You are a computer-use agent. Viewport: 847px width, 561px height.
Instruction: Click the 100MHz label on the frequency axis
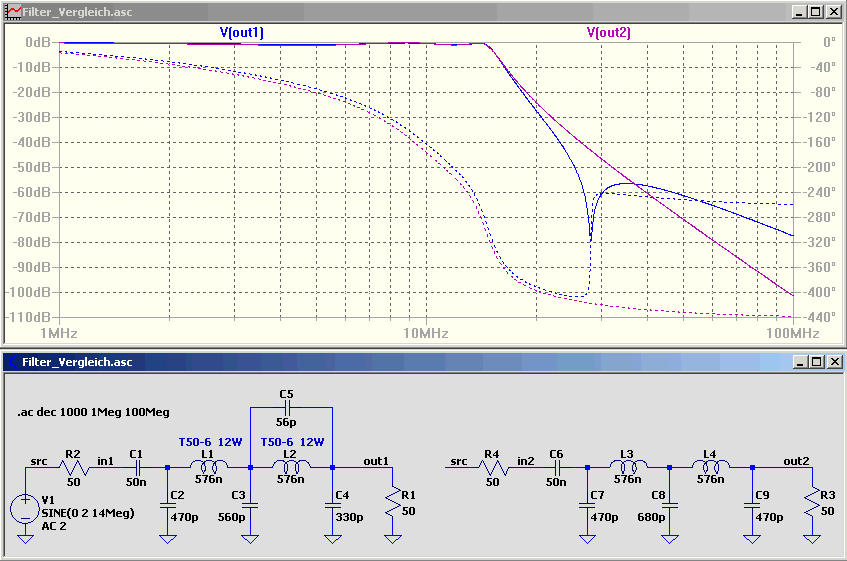(x=792, y=333)
